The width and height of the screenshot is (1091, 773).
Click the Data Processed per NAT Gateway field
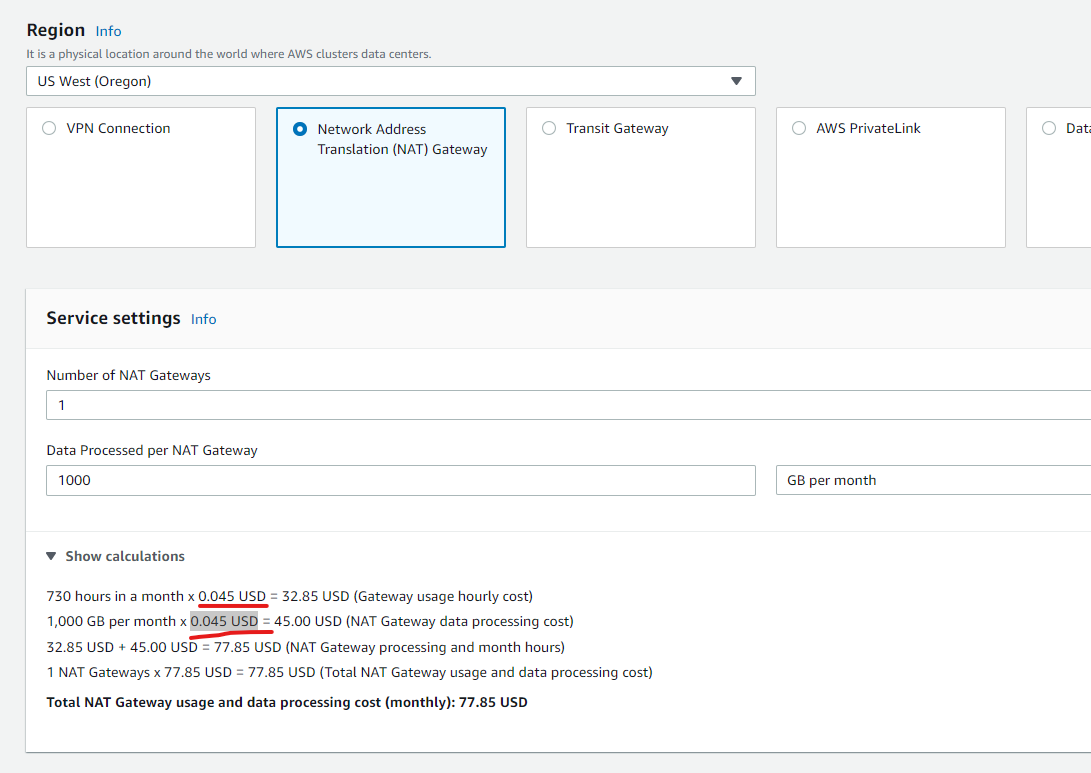pos(401,480)
